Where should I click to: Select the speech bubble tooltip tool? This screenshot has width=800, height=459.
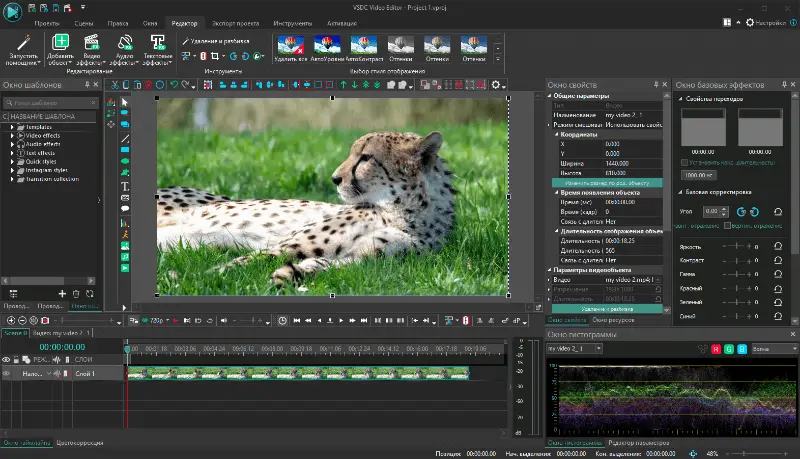tap(125, 209)
